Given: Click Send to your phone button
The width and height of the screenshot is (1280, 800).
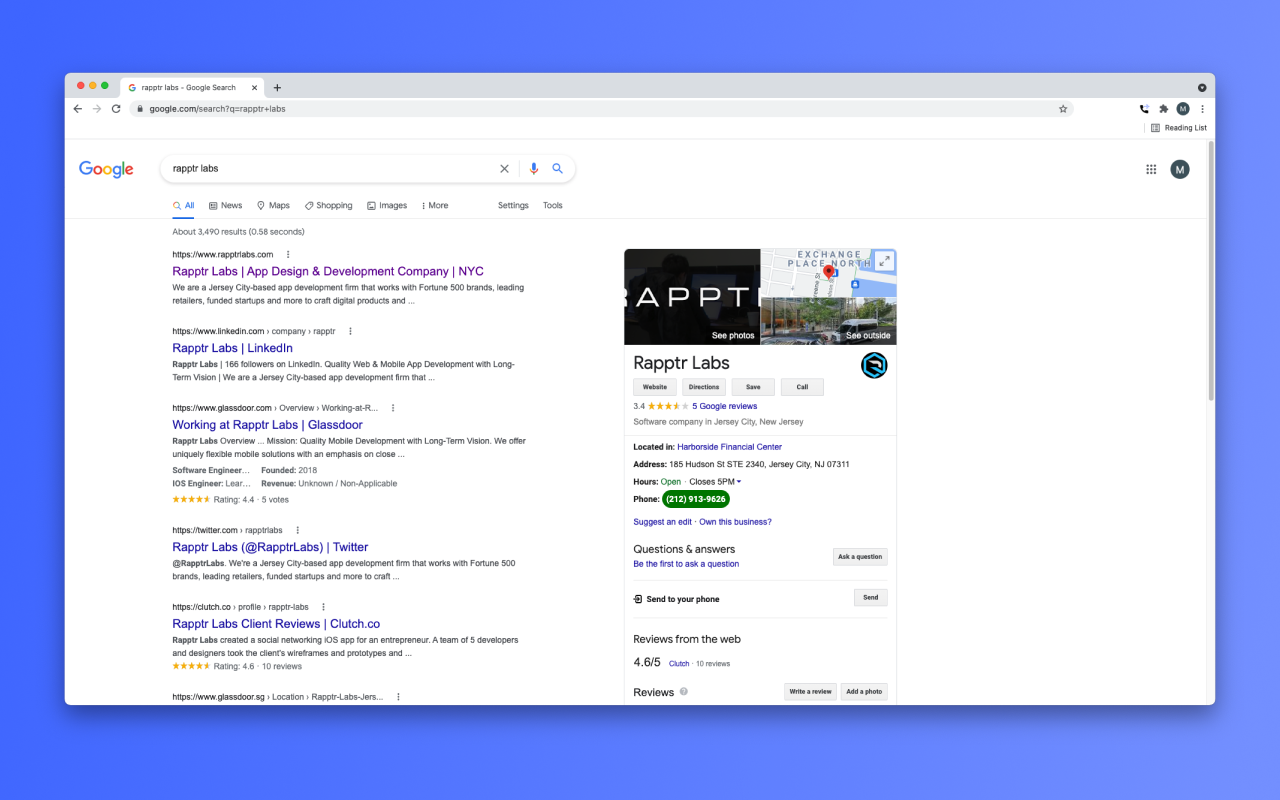Looking at the screenshot, I should (871, 598).
